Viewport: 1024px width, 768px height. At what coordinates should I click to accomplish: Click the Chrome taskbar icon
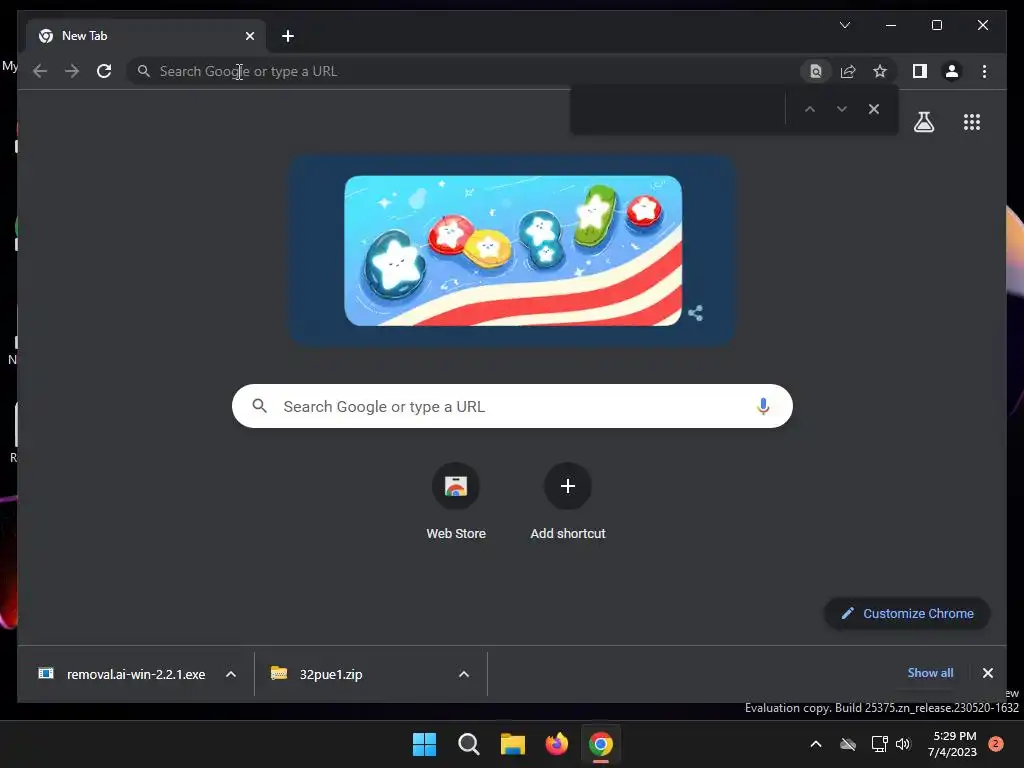pos(601,744)
